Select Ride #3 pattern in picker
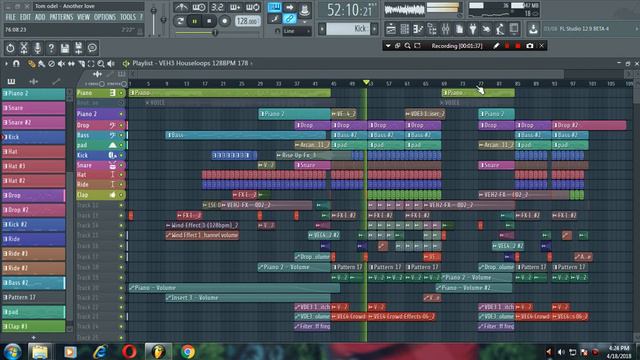The height and width of the screenshot is (360, 640). (33, 253)
